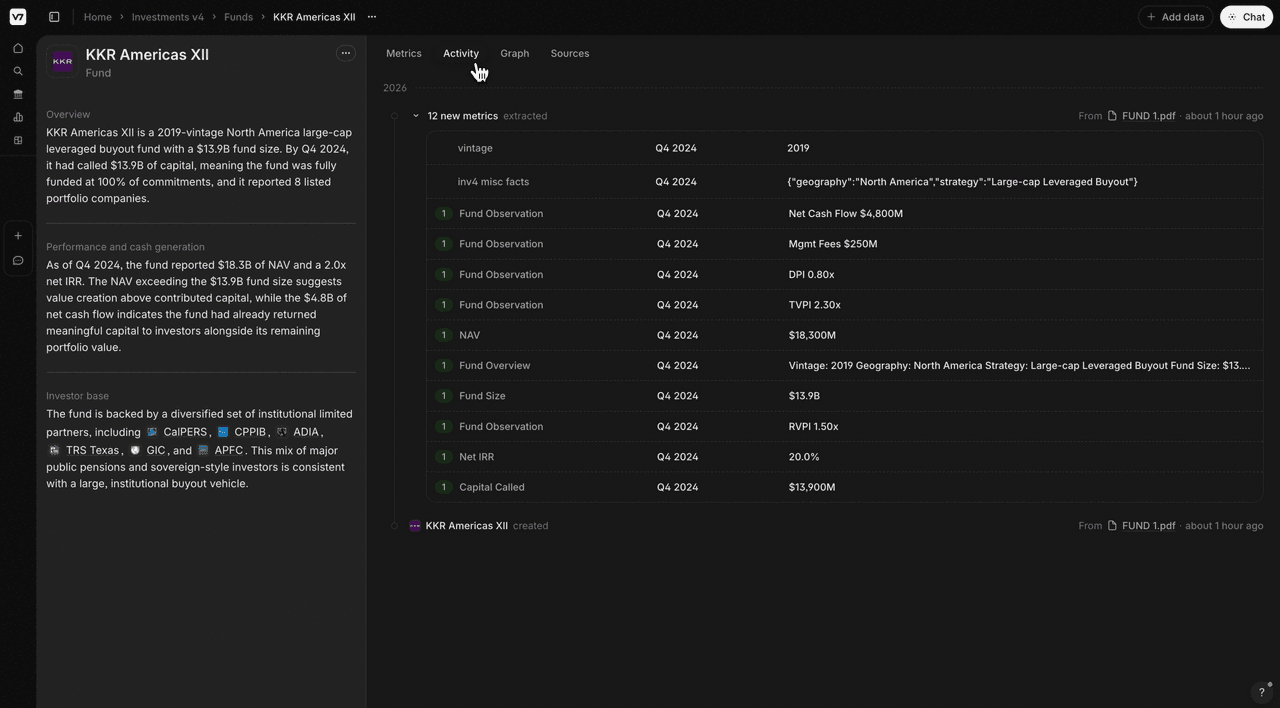Click FUND 1.pdf file icon in metrics row
1280x708 pixels.
tap(1112, 116)
